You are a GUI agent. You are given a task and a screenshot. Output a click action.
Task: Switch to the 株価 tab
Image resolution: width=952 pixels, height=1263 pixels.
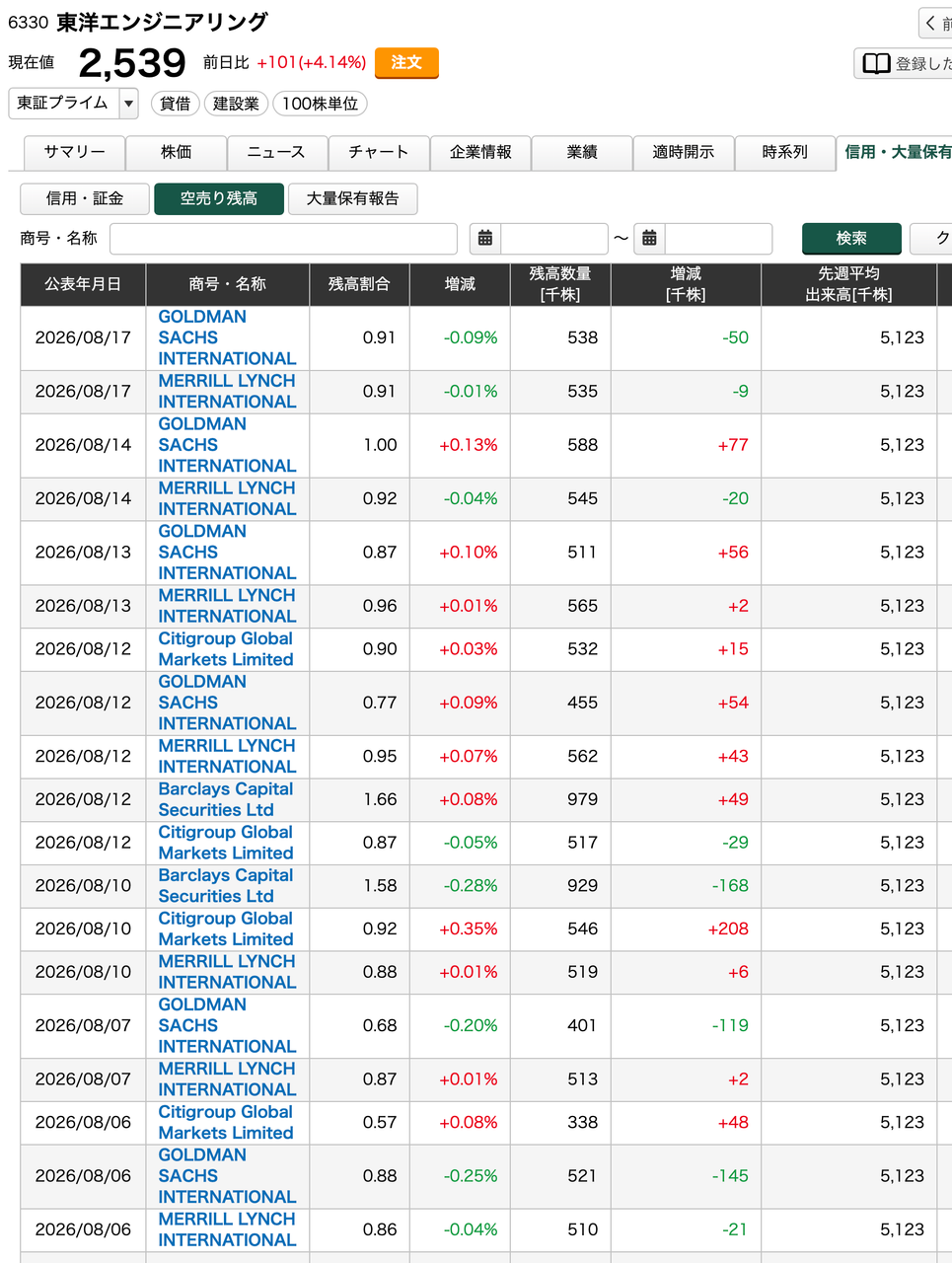click(x=177, y=152)
